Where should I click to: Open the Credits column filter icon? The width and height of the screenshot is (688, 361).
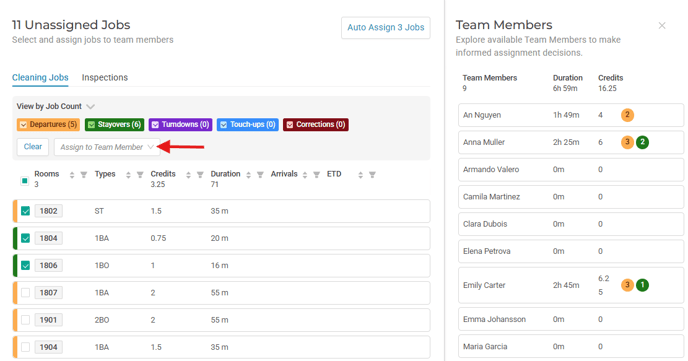pos(200,175)
